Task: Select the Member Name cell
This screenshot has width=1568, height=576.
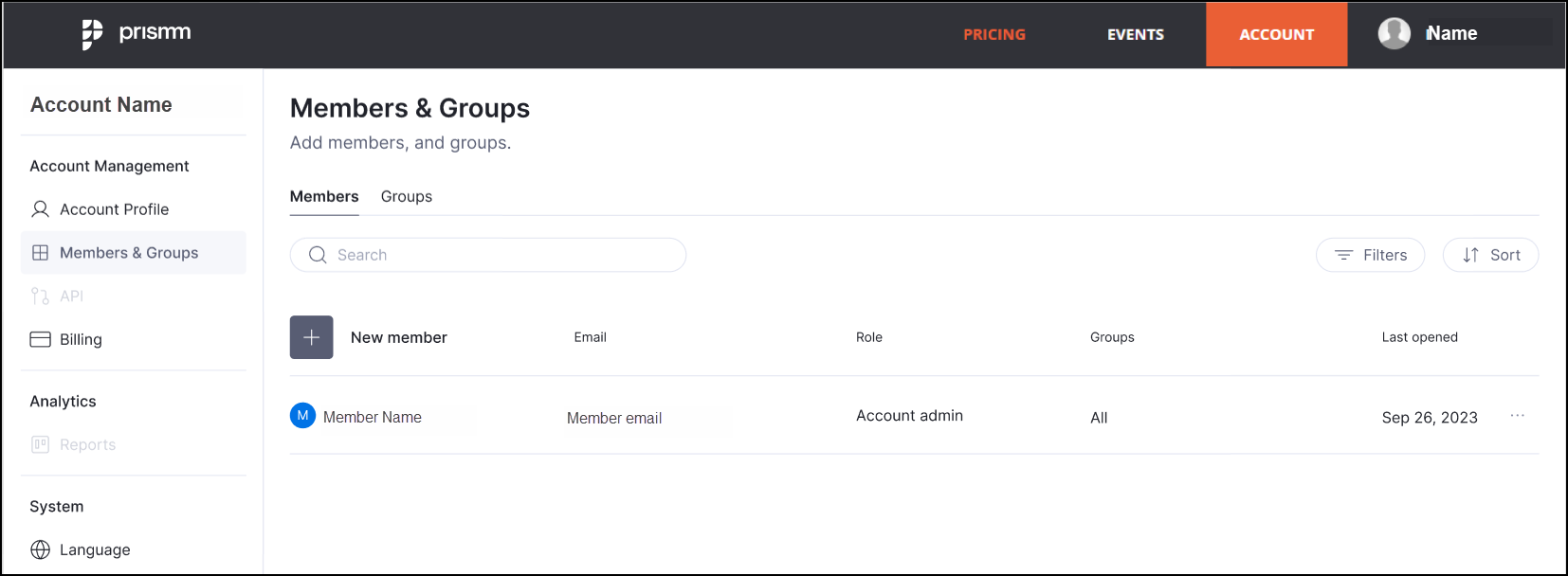Action: click(x=373, y=417)
